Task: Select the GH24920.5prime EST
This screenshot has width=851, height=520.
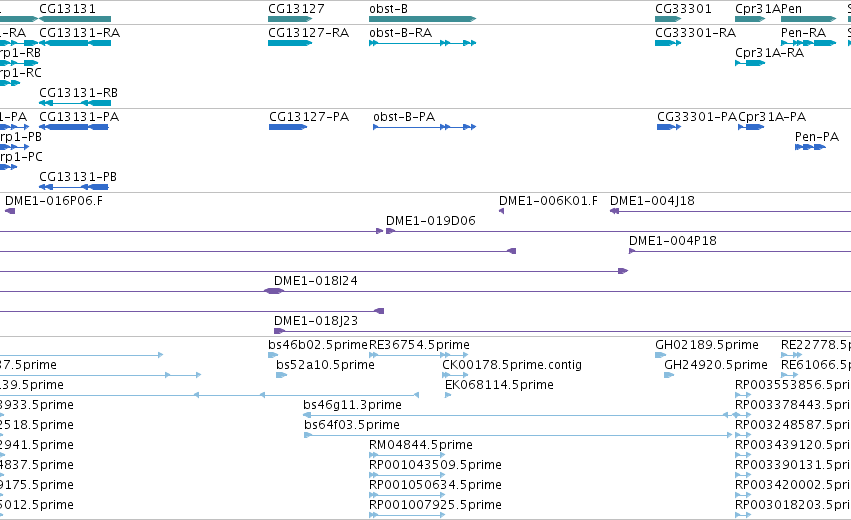Action: coord(669,375)
